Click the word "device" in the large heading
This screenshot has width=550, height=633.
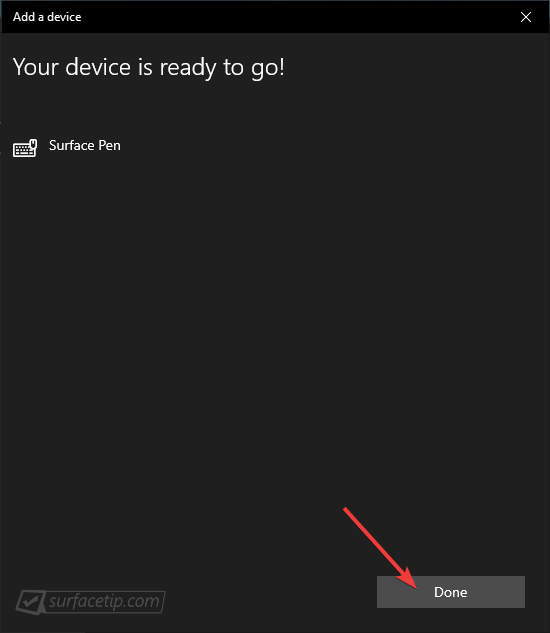click(98, 67)
